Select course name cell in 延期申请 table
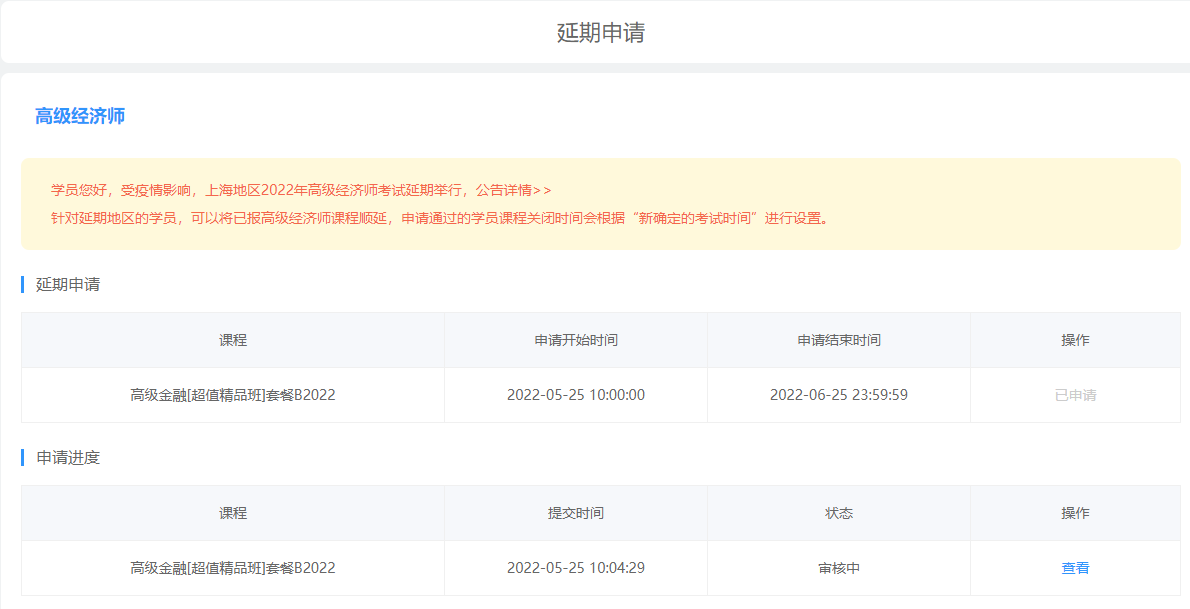This screenshot has height=609, width=1190. 233,395
